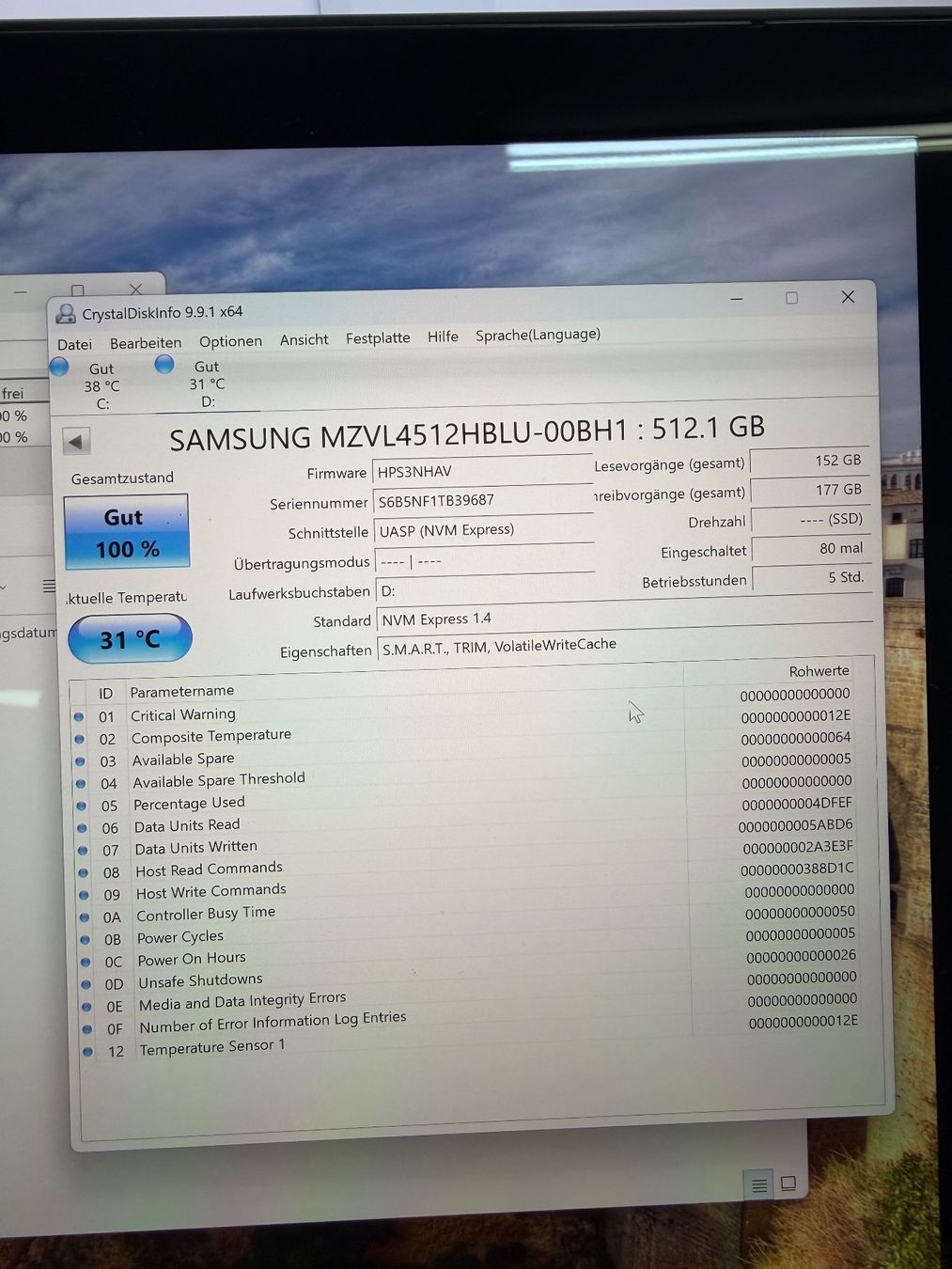Minimize the CrystalDiskInfo window
Screen dimensions: 952x1269
[x=736, y=299]
